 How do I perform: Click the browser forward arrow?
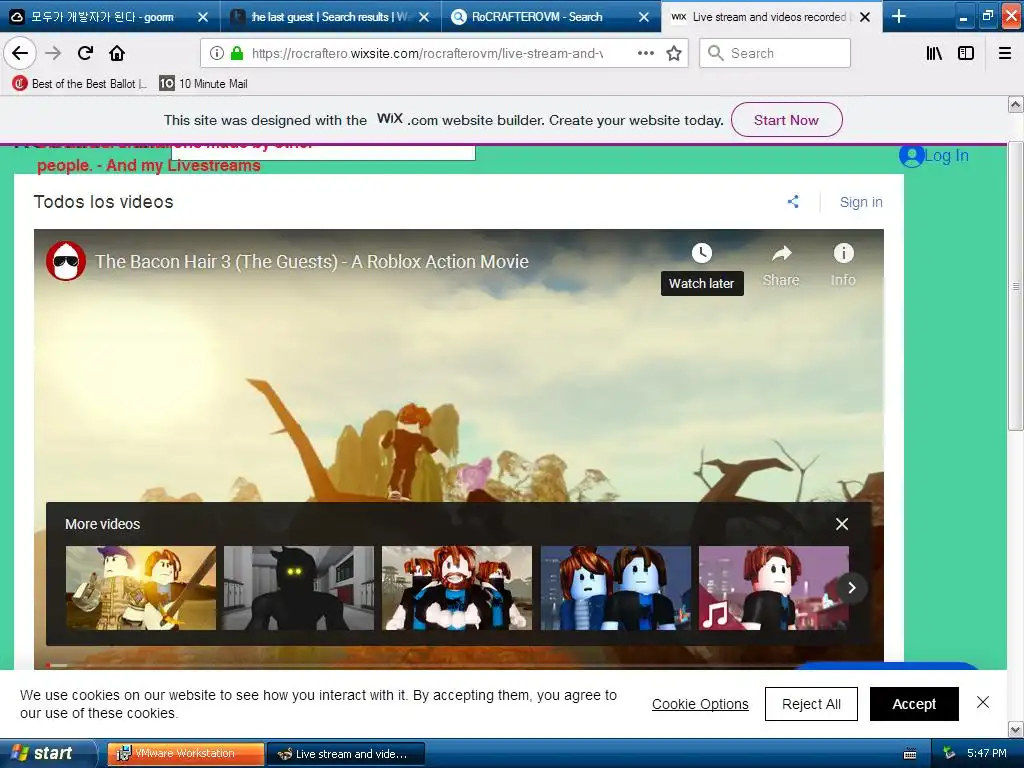53,53
